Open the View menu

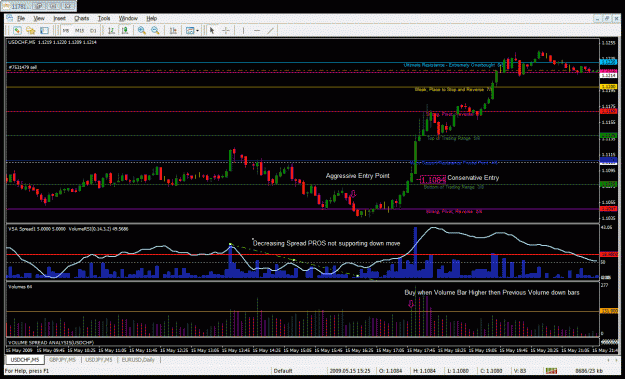pyautogui.click(x=39, y=18)
